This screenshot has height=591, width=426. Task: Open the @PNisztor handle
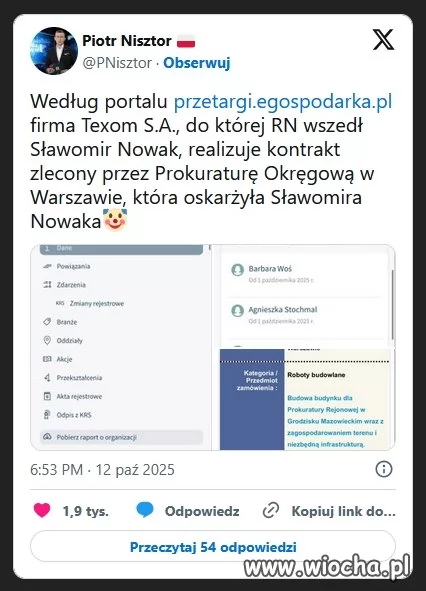[x=117, y=63]
